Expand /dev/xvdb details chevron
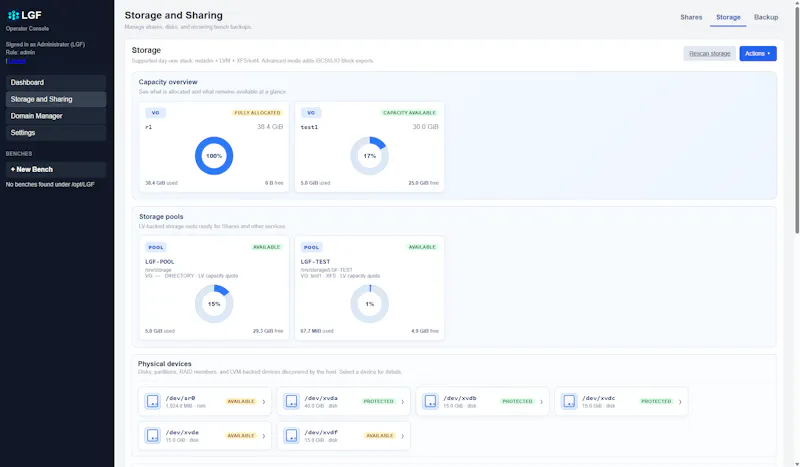The height and width of the screenshot is (467, 800). click(x=541, y=402)
